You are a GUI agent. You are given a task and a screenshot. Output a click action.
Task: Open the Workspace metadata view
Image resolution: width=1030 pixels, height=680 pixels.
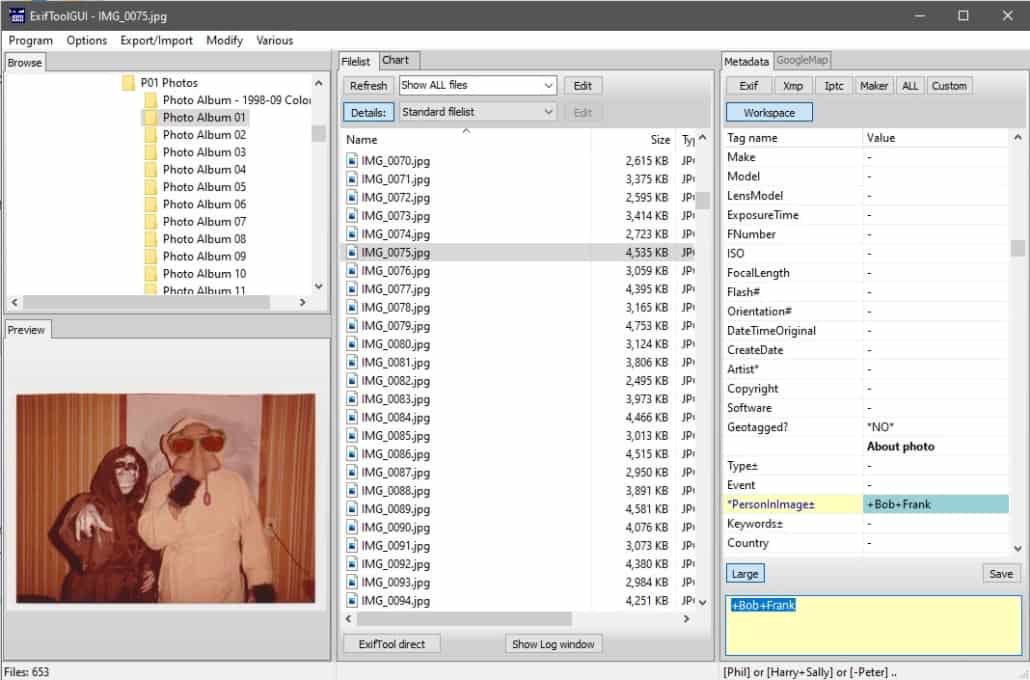(768, 111)
